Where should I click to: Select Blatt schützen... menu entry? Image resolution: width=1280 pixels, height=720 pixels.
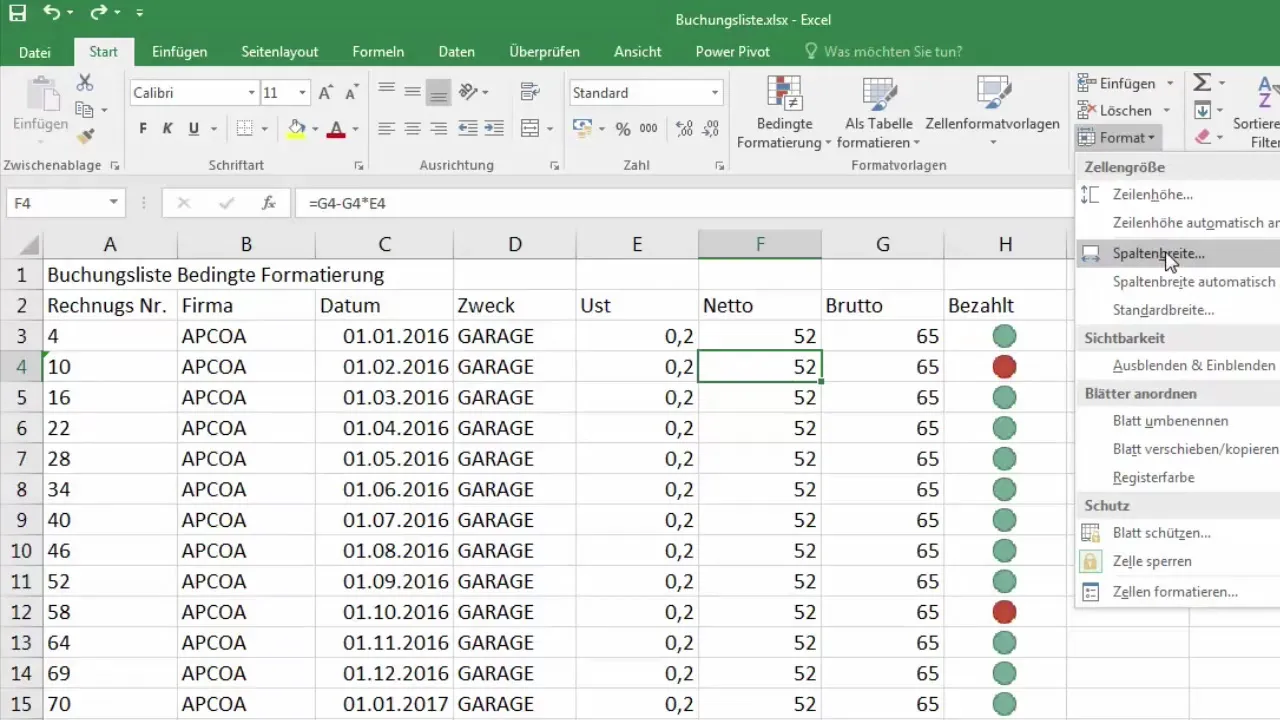coord(1178,533)
